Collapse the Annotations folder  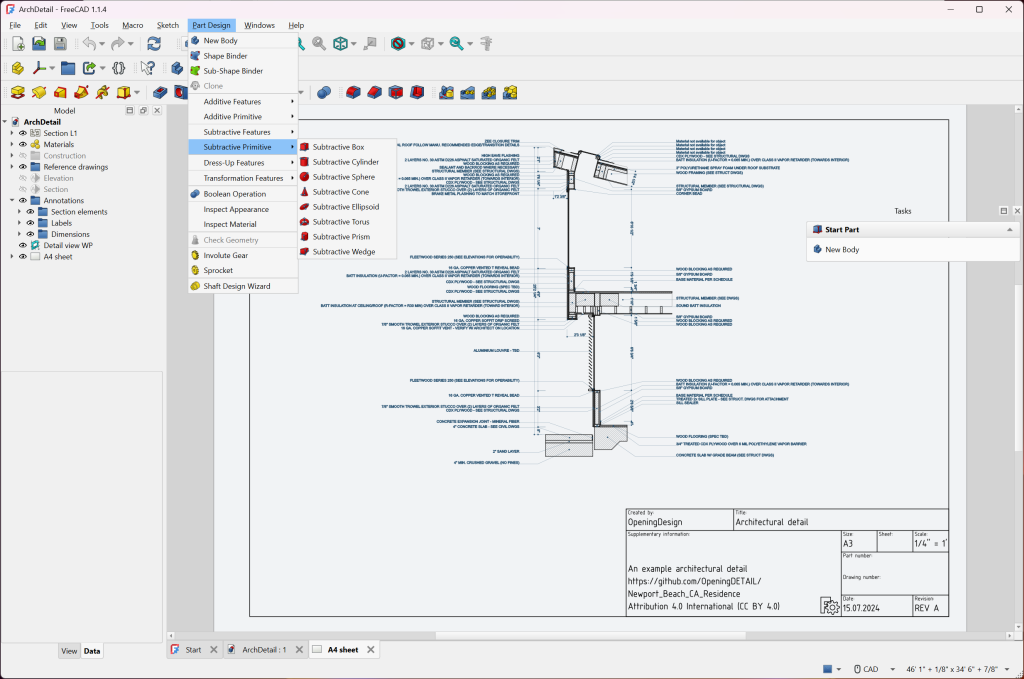coord(12,200)
